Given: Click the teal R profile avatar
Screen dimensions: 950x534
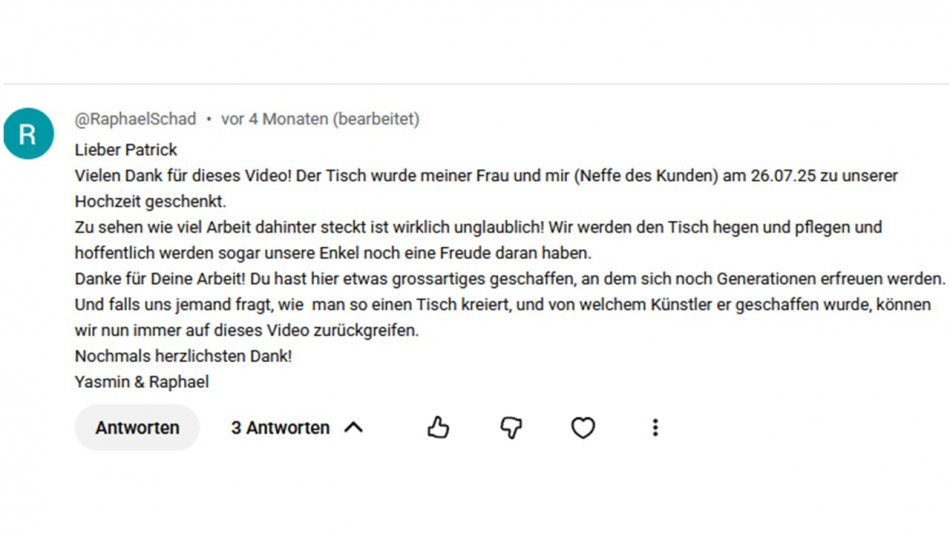Looking at the screenshot, I should pyautogui.click(x=28, y=134).
